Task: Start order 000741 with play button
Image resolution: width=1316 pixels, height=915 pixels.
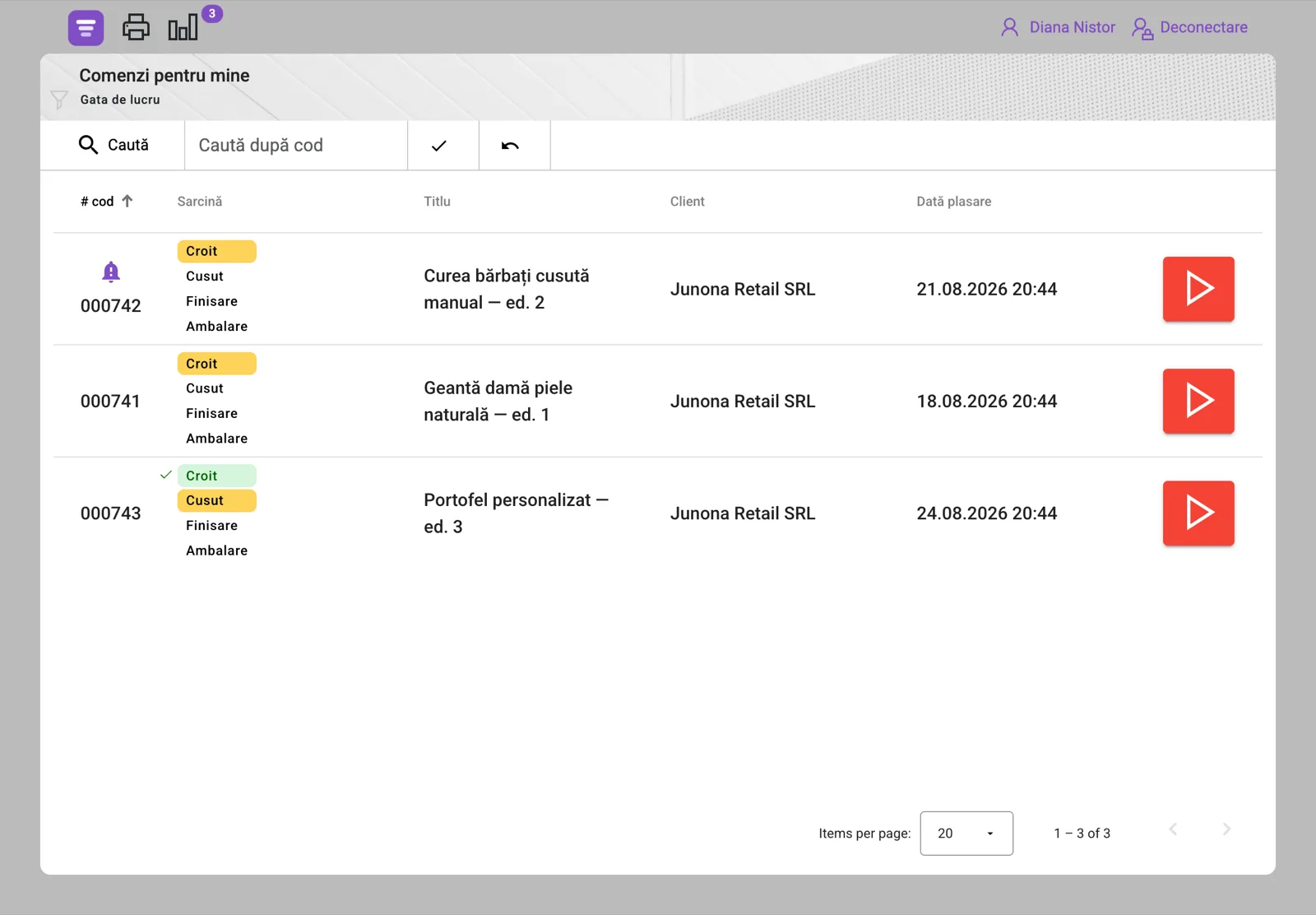Action: [1198, 401]
